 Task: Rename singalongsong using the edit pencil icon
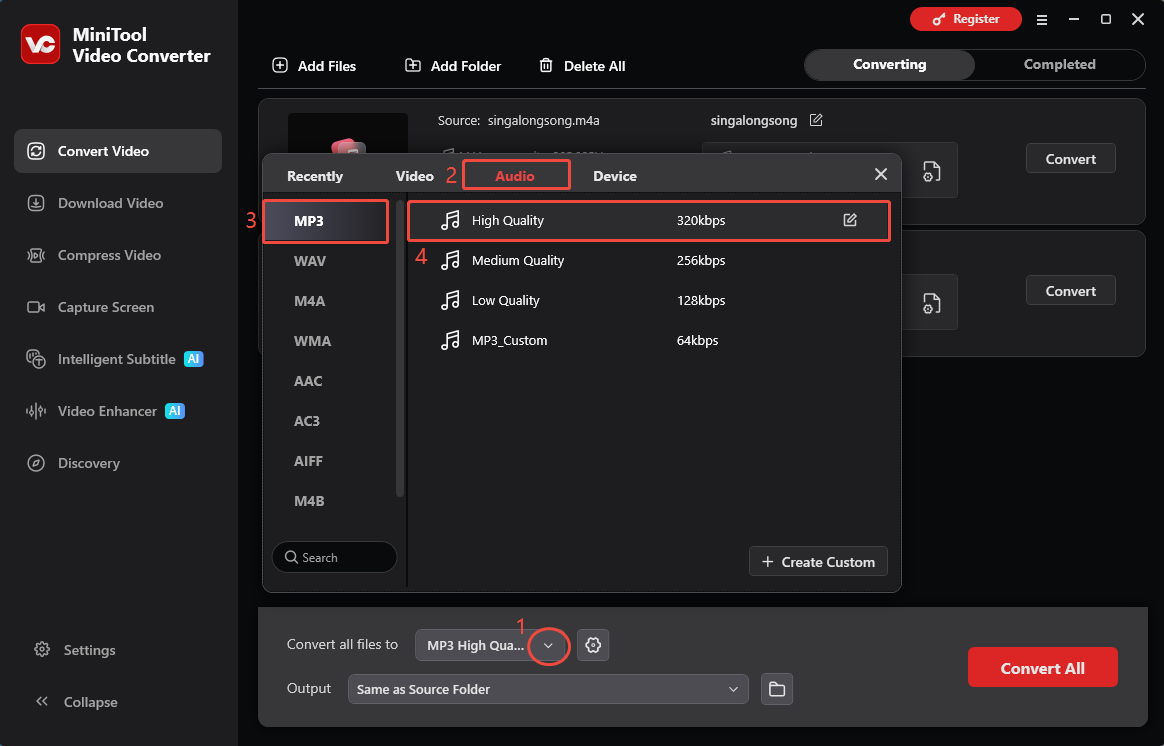(x=816, y=120)
